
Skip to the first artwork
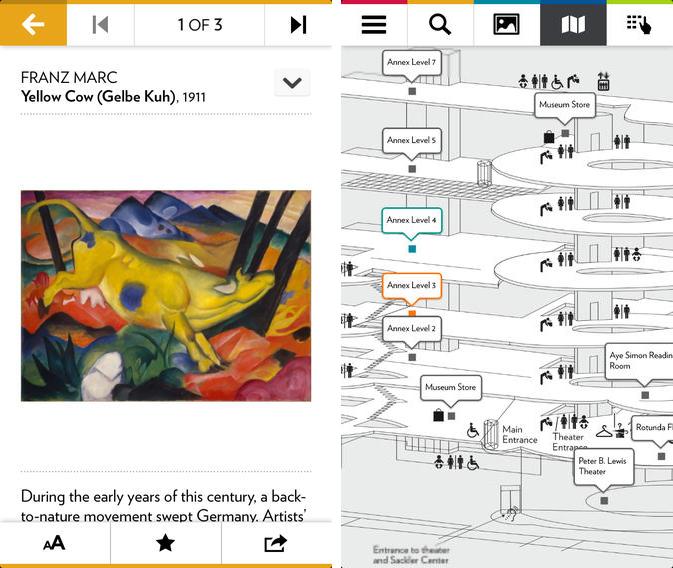(x=100, y=24)
